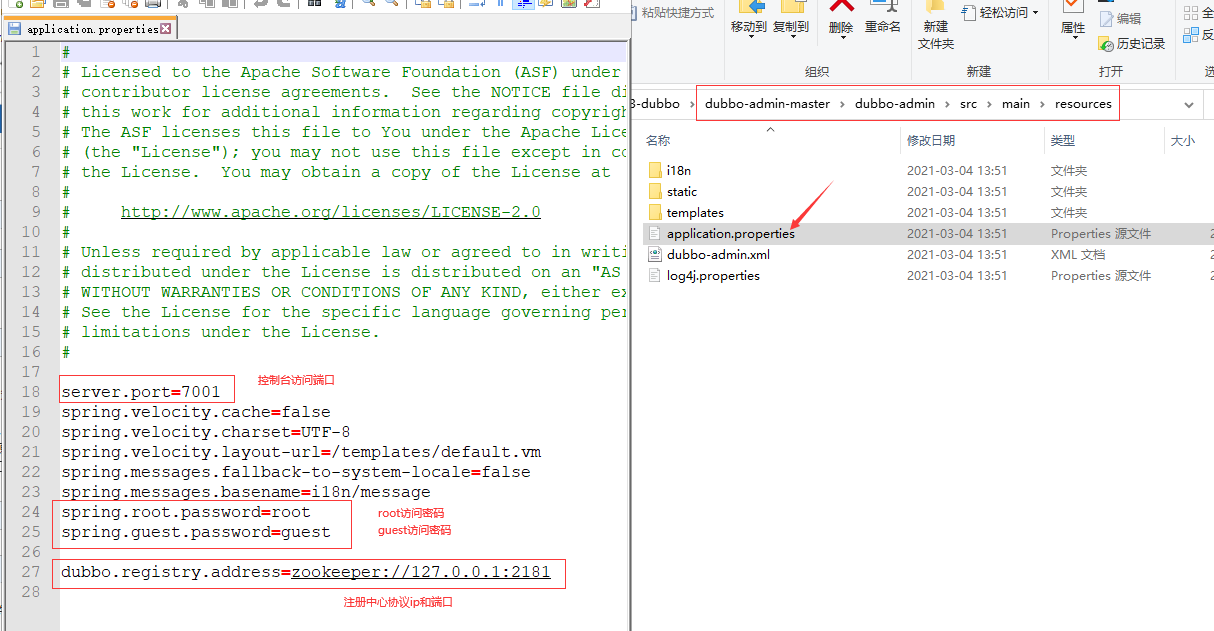The image size is (1214, 631).
Task: Navigate to main in breadcrumb
Action: coord(1016,103)
